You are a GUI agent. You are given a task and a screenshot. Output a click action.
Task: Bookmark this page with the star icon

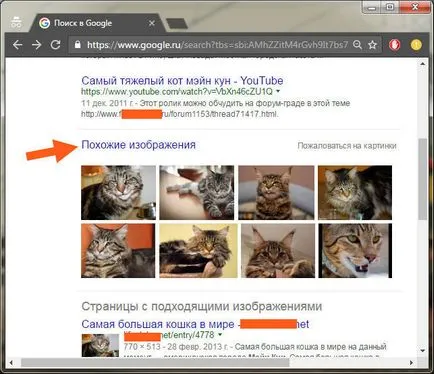pos(372,45)
